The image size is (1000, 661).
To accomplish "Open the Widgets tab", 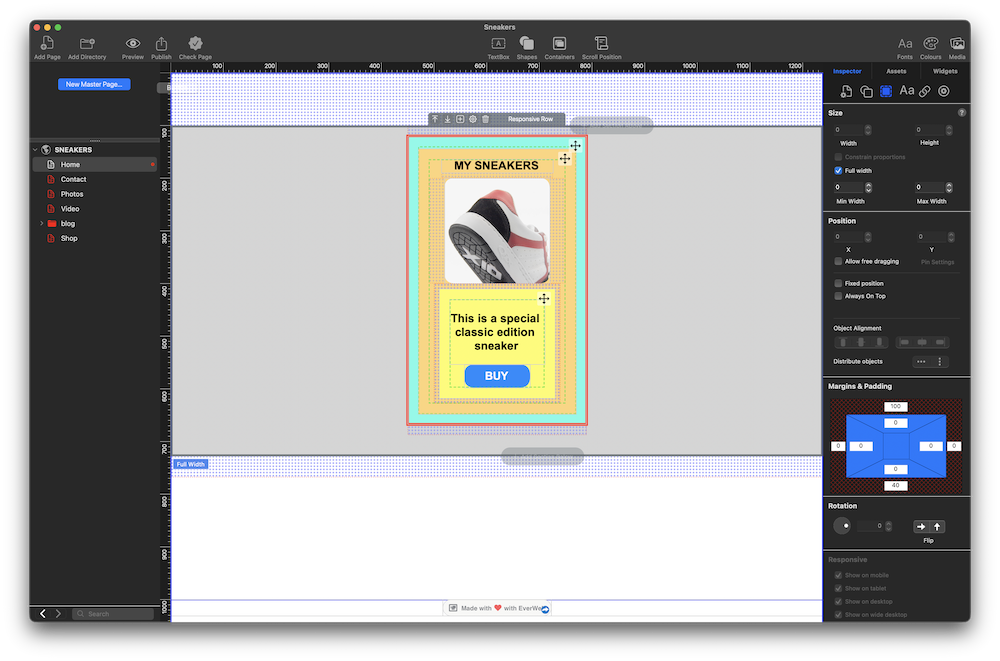I will (944, 71).
